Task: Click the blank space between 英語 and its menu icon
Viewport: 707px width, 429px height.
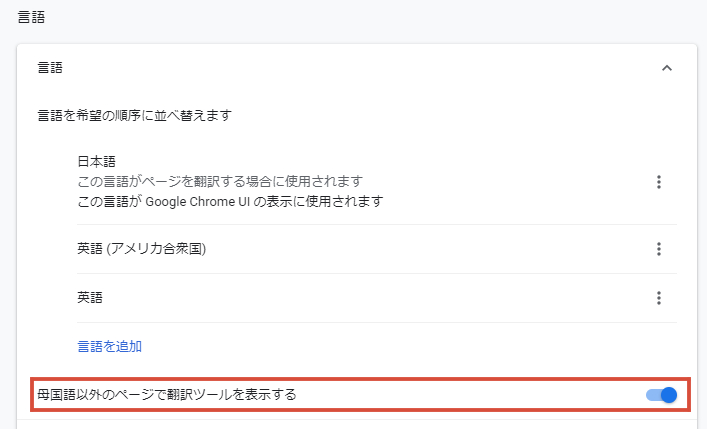Action: (376, 298)
